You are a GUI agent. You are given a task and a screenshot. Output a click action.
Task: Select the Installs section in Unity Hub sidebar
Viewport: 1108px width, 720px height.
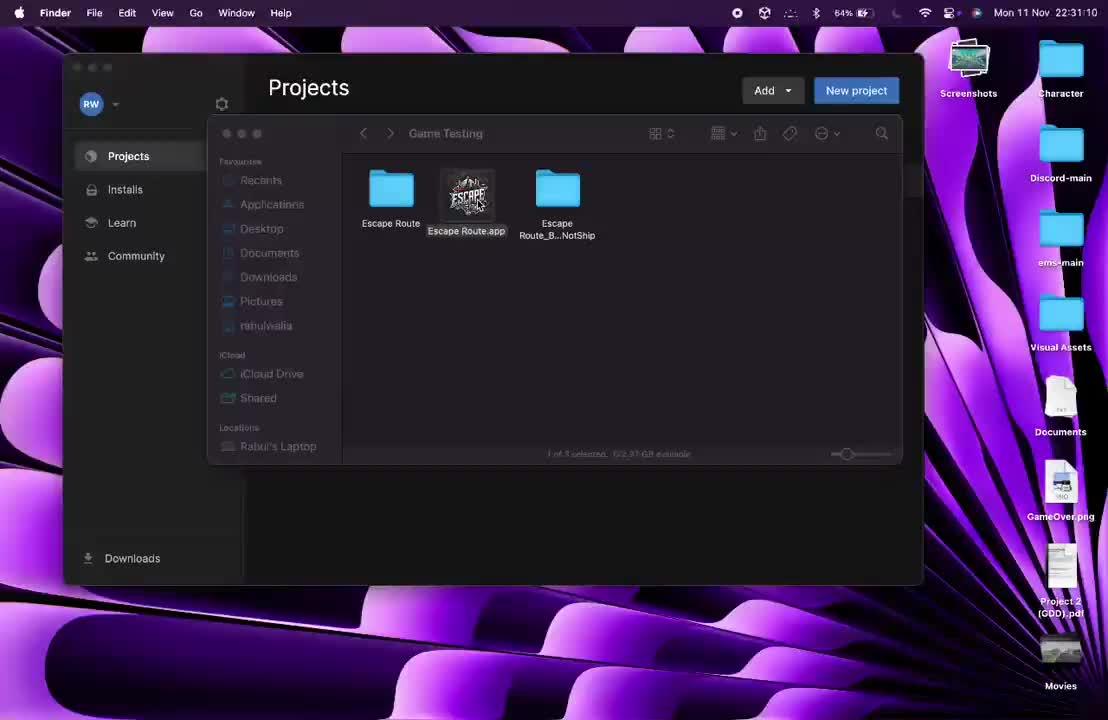coord(125,189)
